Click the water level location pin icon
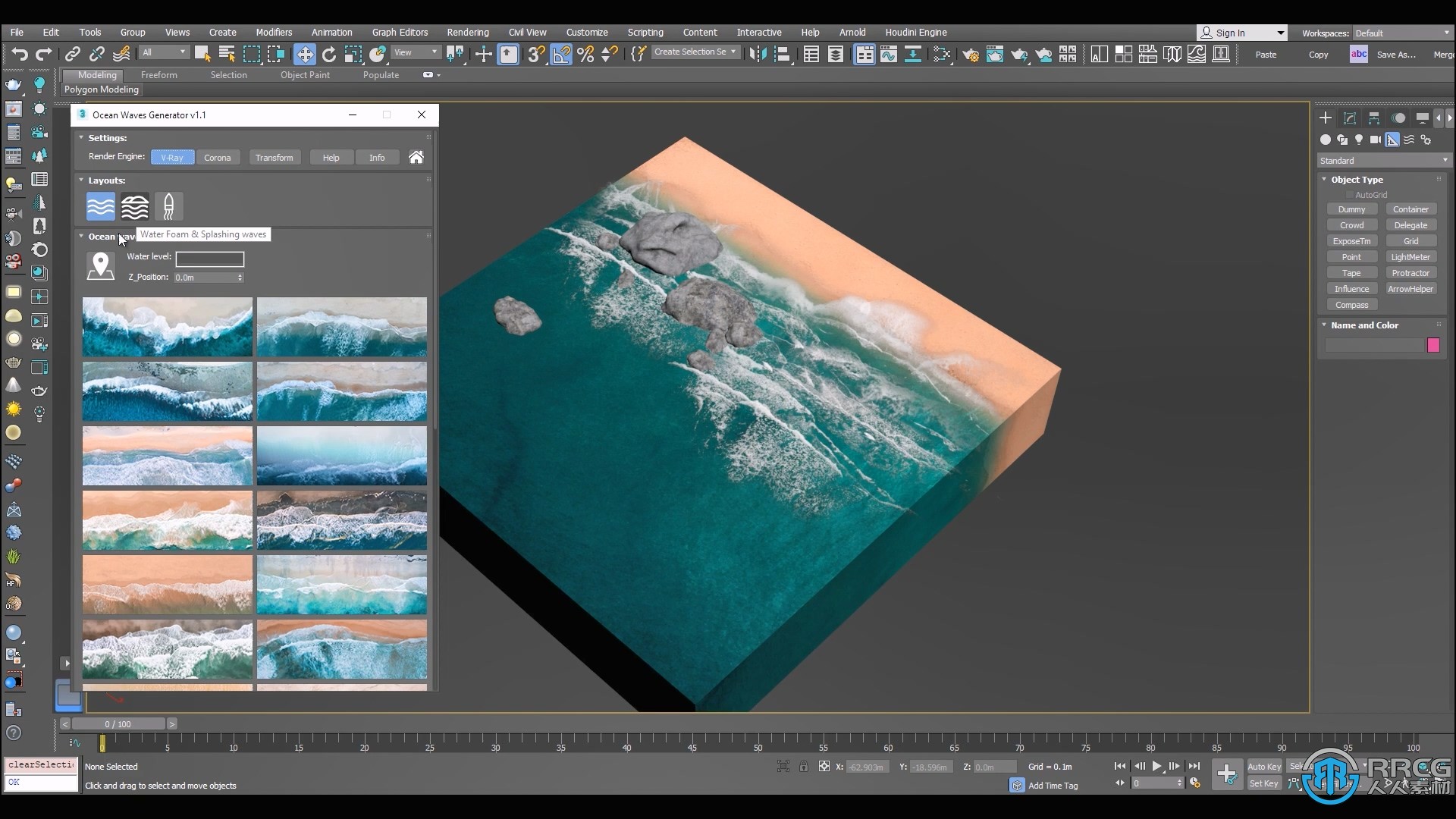Screen dimensions: 1456x819 (x=101, y=266)
